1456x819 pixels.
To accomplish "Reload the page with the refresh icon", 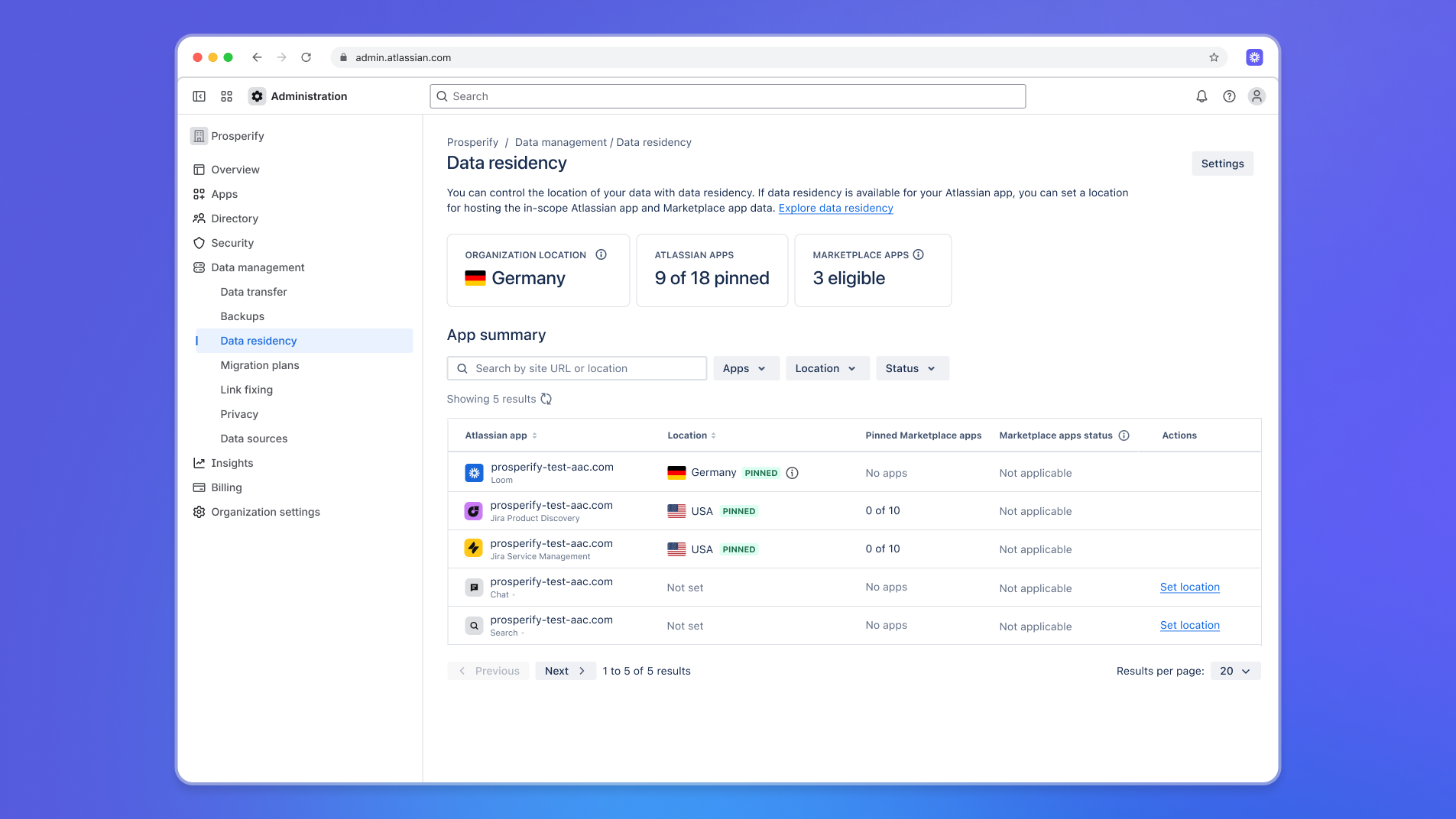I will [x=306, y=57].
